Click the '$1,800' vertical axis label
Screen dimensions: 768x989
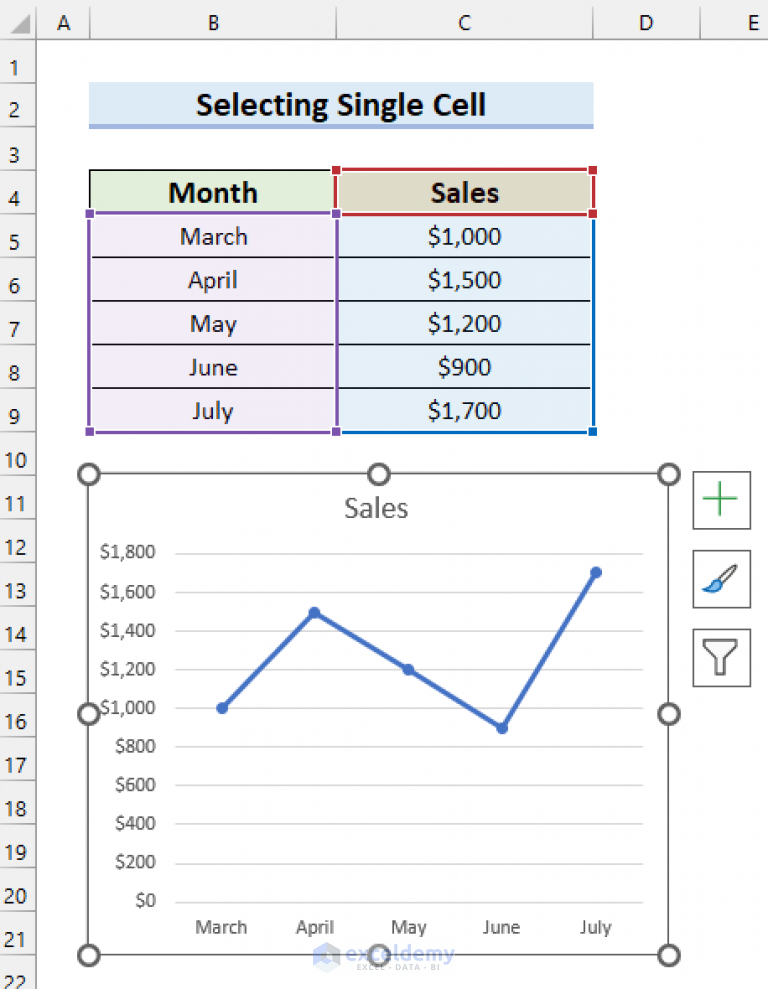click(x=127, y=552)
